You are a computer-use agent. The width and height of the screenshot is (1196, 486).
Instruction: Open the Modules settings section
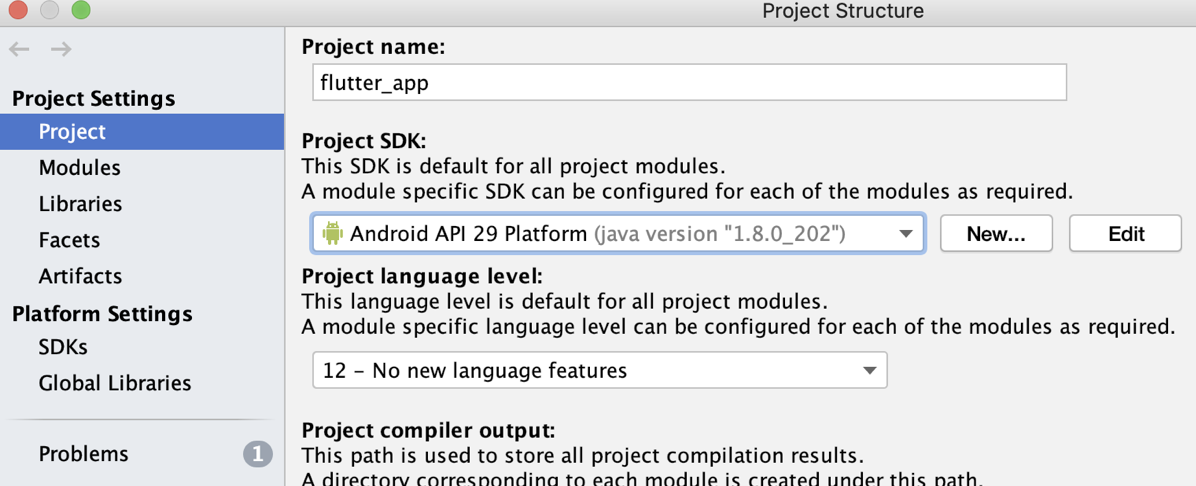point(79,168)
